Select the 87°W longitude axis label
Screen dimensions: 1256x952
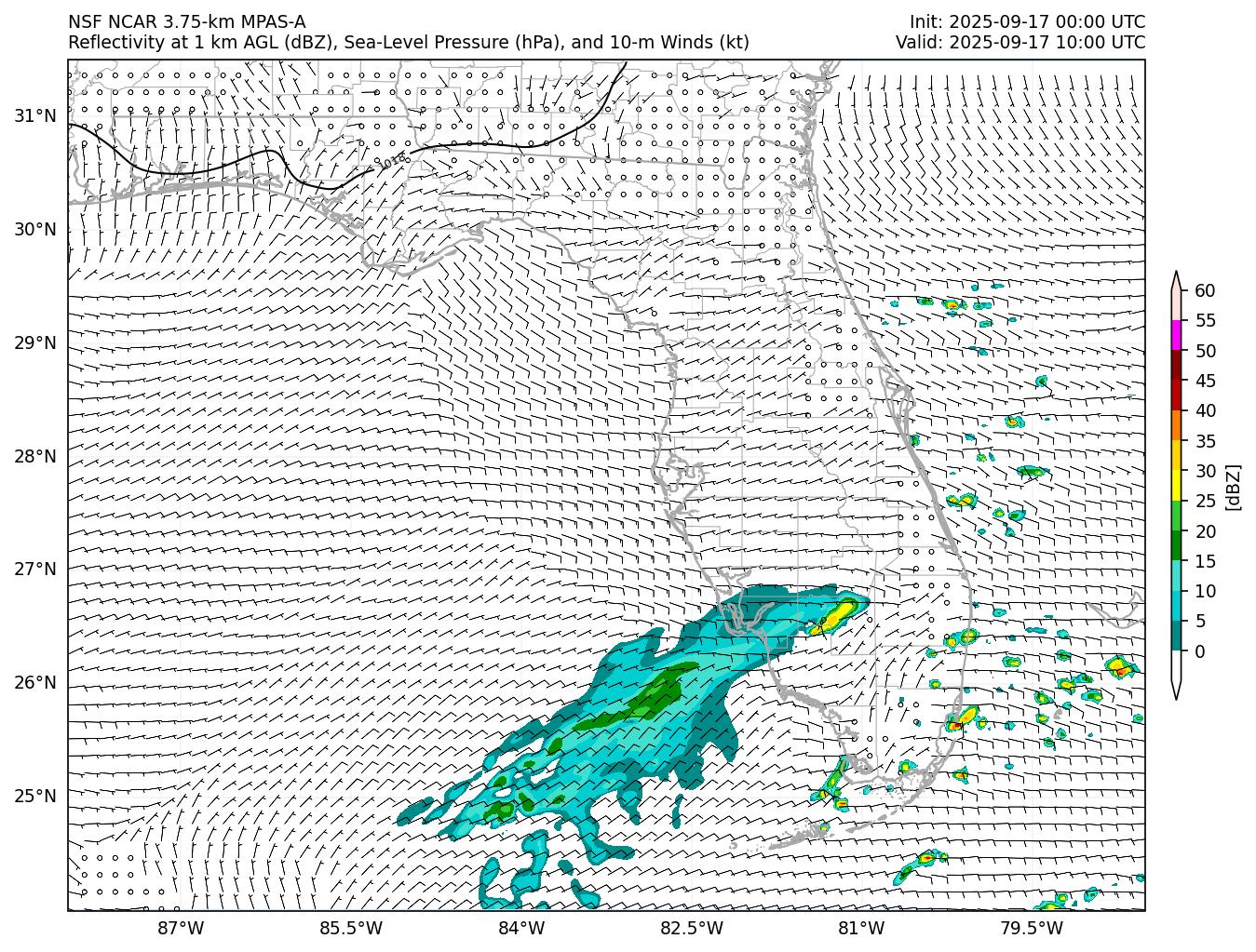tap(181, 929)
